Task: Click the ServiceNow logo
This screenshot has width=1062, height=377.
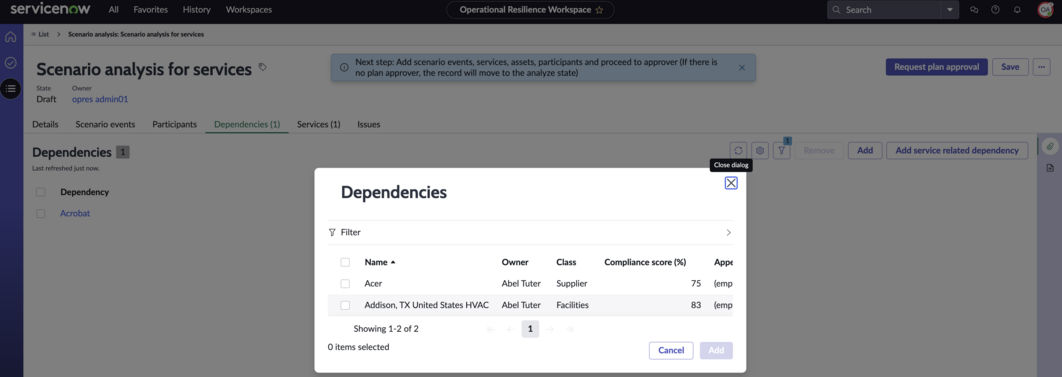Action: pyautogui.click(x=49, y=9)
